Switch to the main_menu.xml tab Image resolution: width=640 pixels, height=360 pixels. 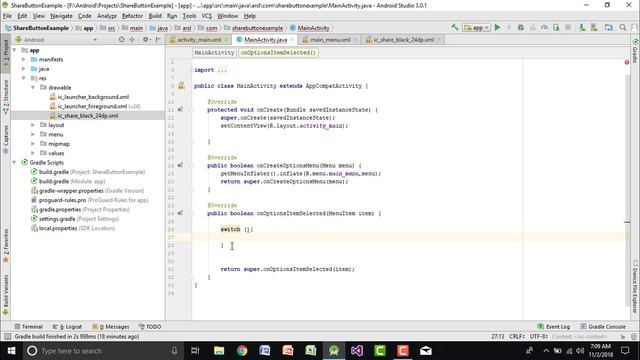pyautogui.click(x=330, y=40)
